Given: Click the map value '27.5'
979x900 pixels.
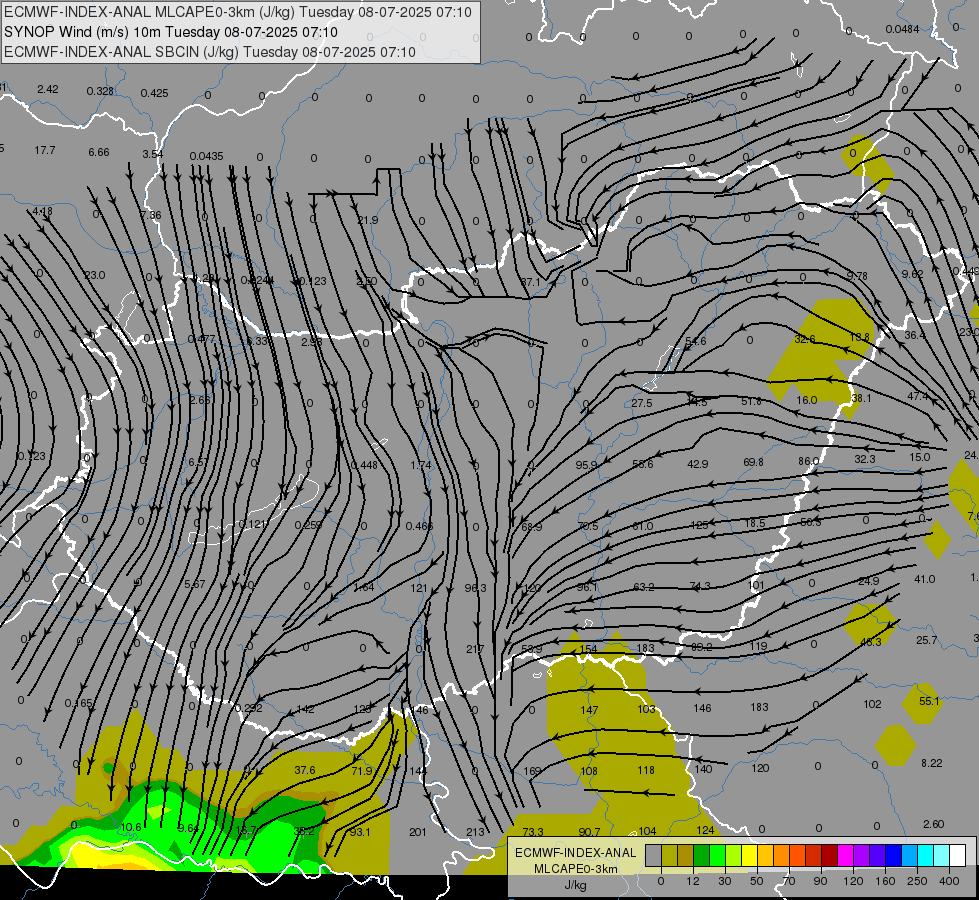Looking at the screenshot, I should (642, 403).
